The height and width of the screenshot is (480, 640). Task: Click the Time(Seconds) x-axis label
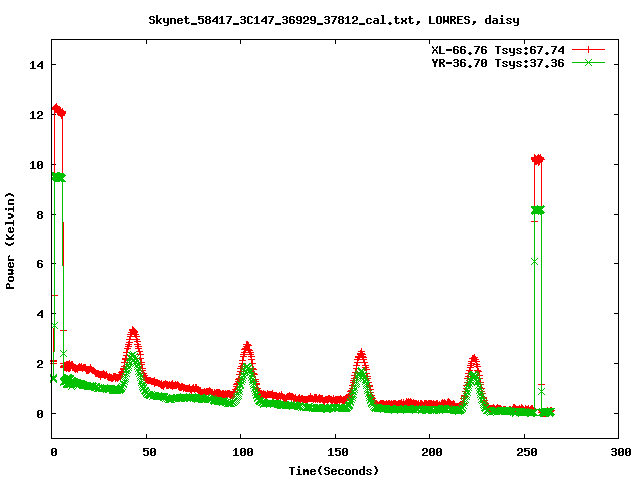[334, 471]
